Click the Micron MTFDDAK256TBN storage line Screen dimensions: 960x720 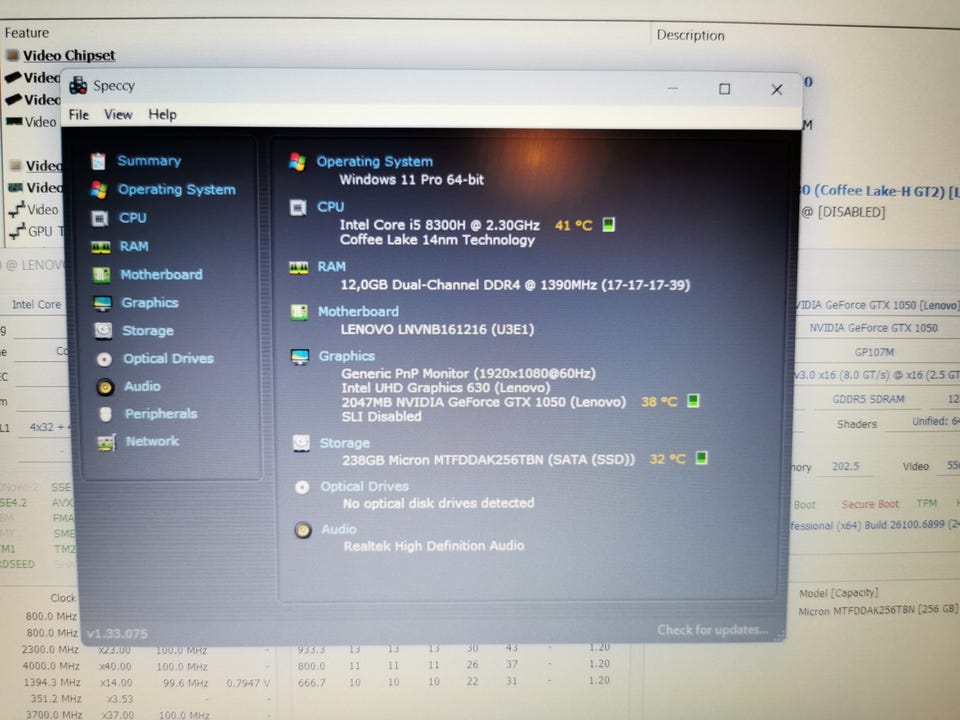(x=489, y=460)
